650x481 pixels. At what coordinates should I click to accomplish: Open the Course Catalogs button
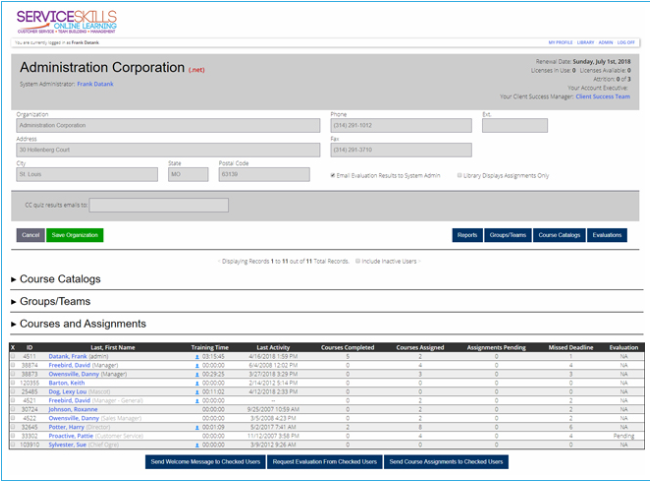click(559, 235)
